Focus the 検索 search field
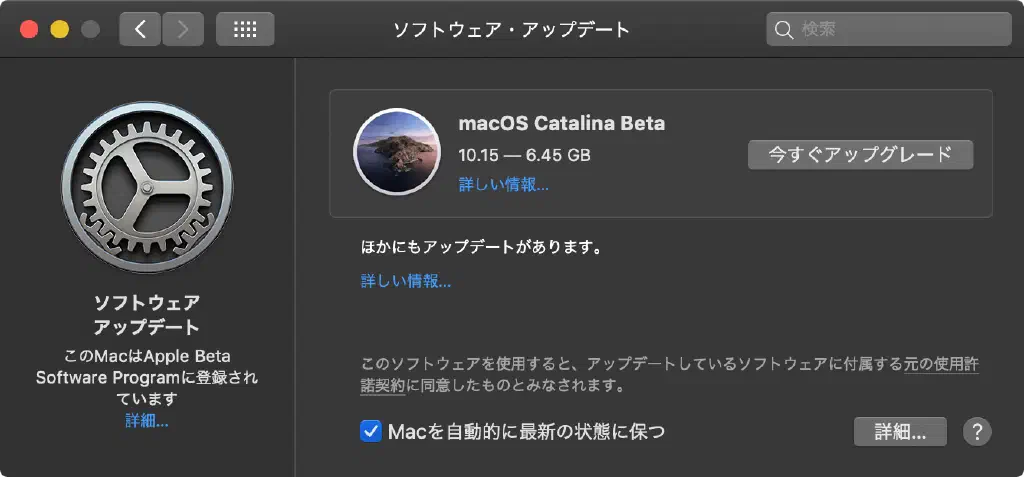The image size is (1024, 477). click(890, 29)
